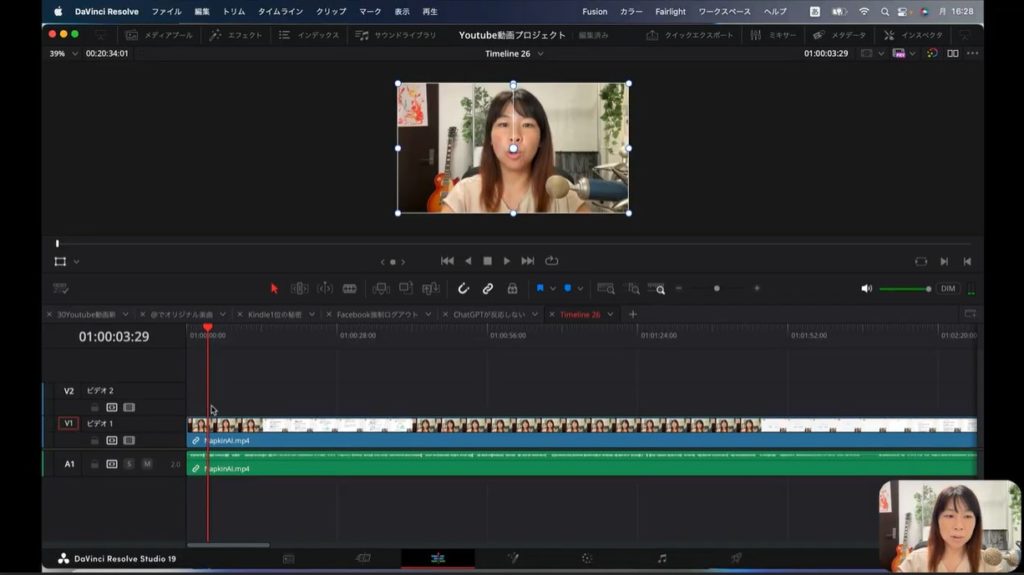Toggle the loop playback icon
1024x575 pixels.
pos(551,261)
